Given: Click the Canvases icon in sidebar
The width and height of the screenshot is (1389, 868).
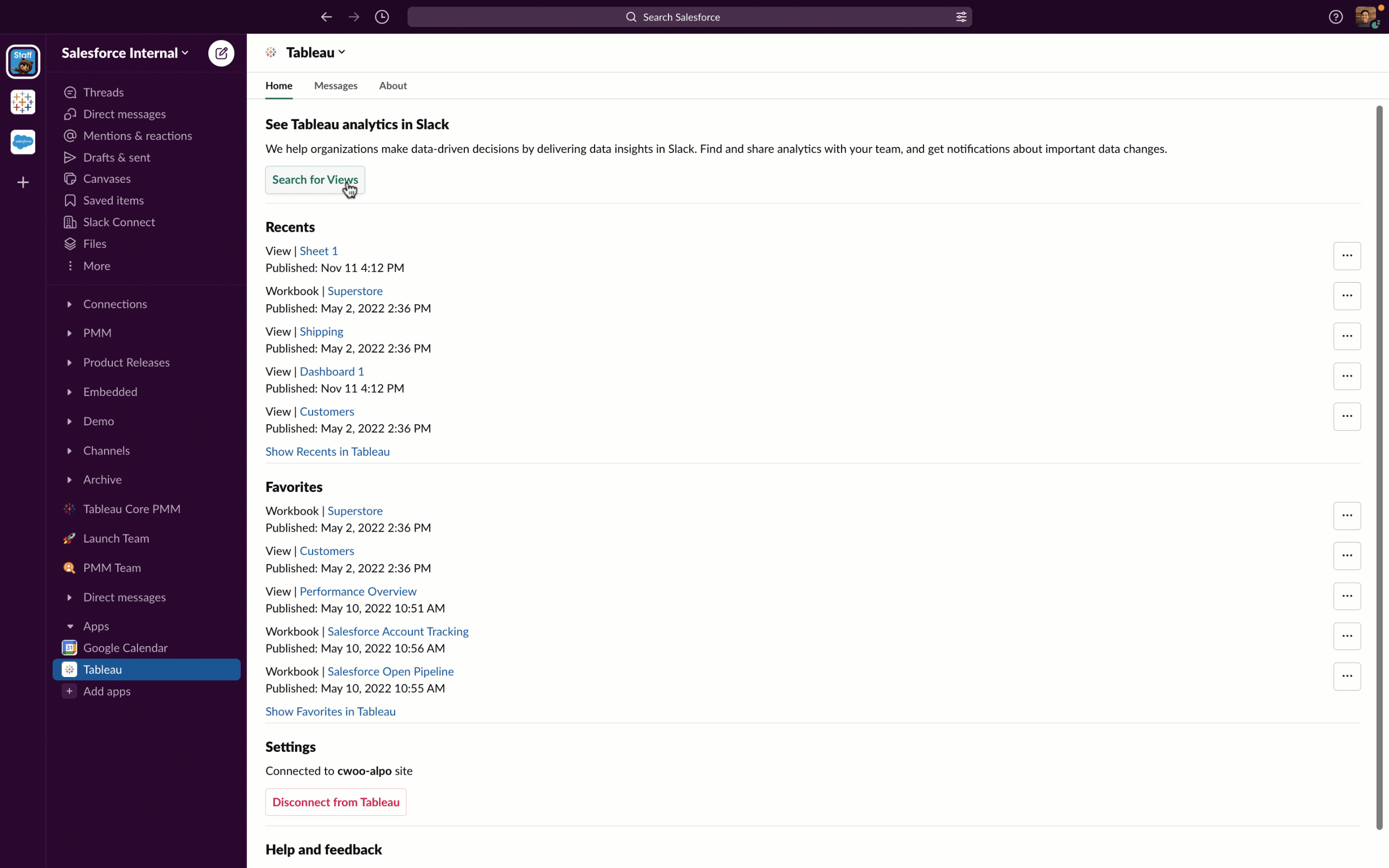Looking at the screenshot, I should coord(70,178).
